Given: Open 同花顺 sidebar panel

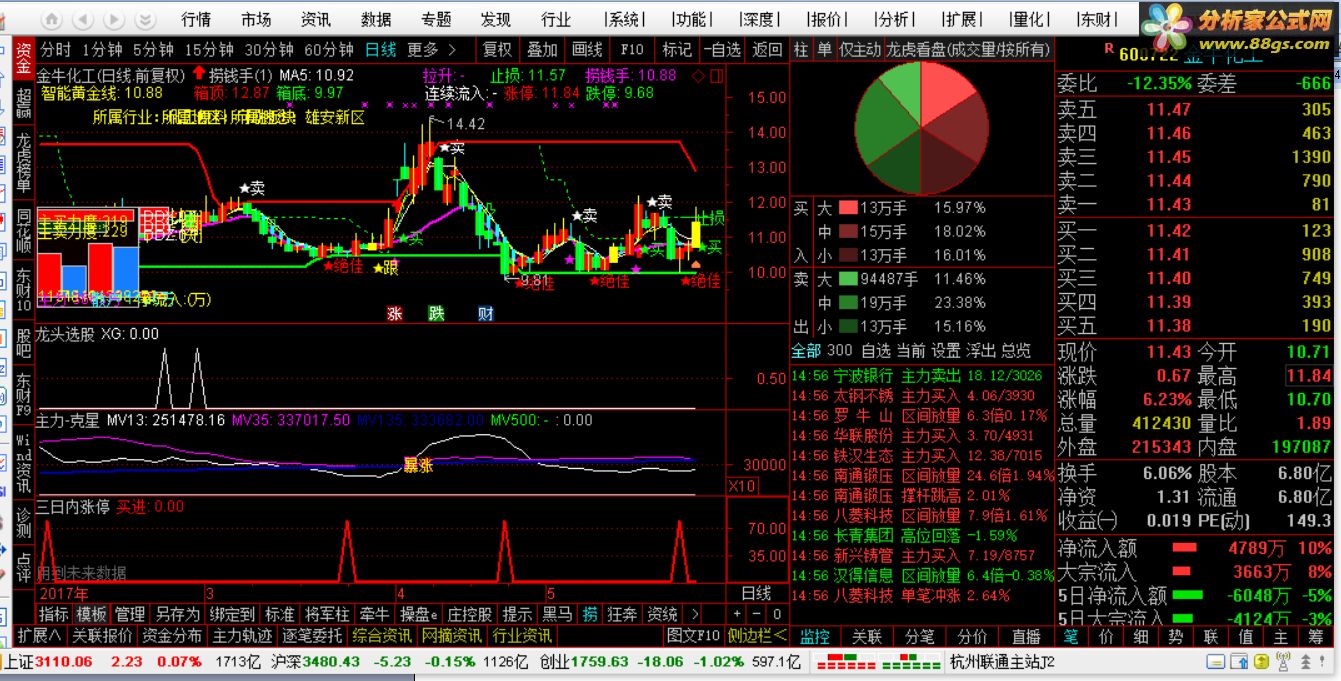Looking at the screenshot, I should tap(23, 230).
